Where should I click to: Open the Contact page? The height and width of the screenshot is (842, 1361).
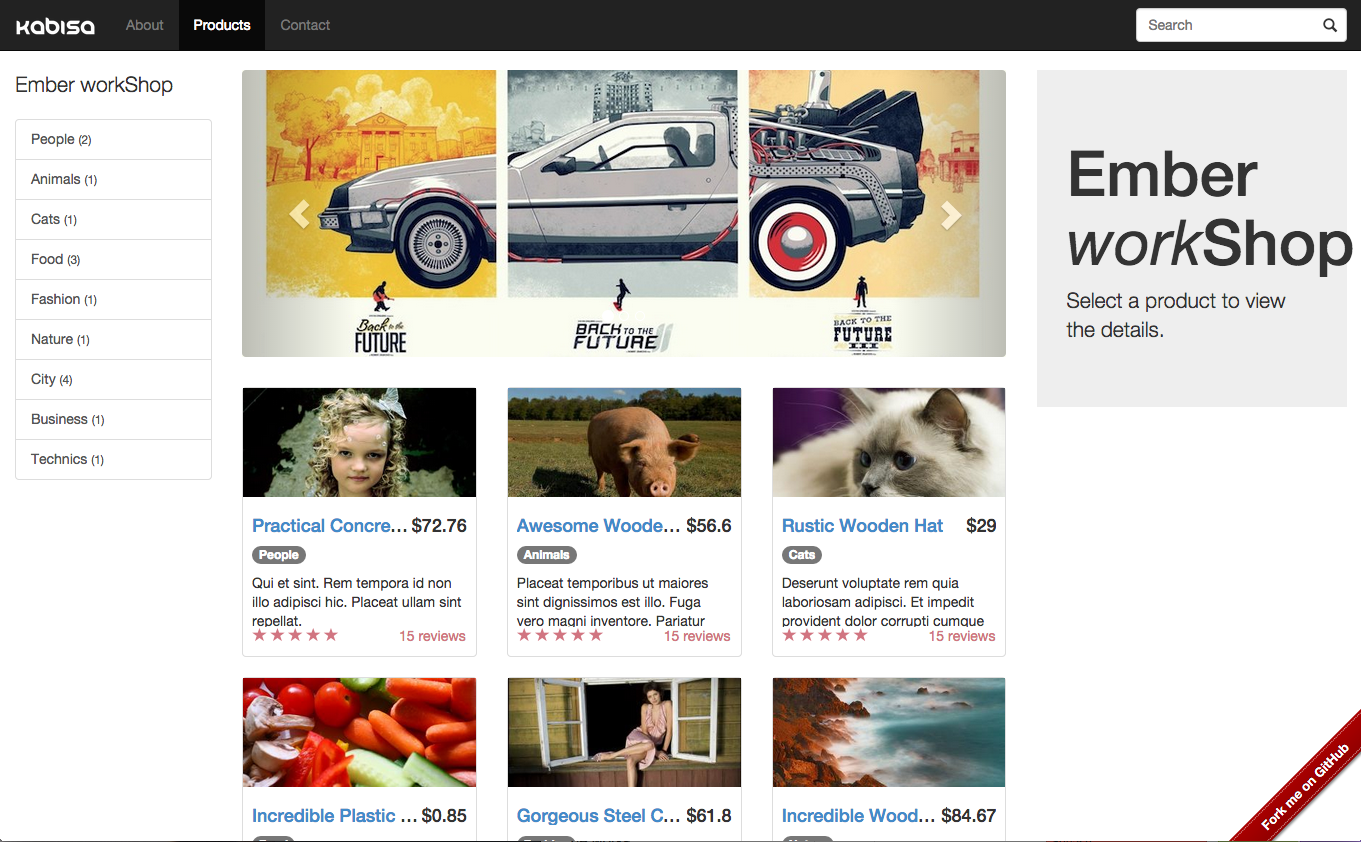305,25
